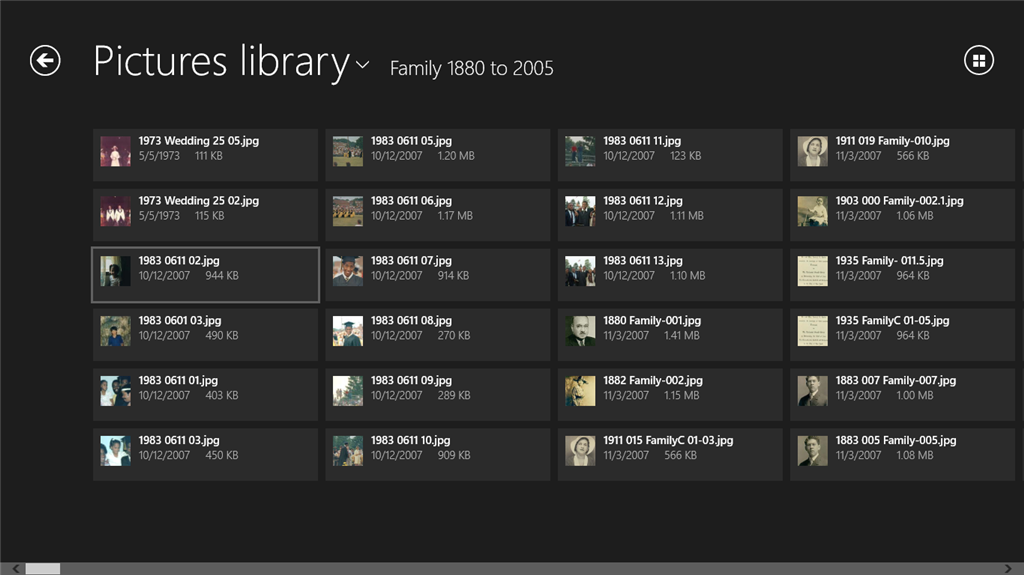Click 1.41 MB size of 1880 Family-001.jpg
1024x575 pixels.
pyautogui.click(x=682, y=336)
